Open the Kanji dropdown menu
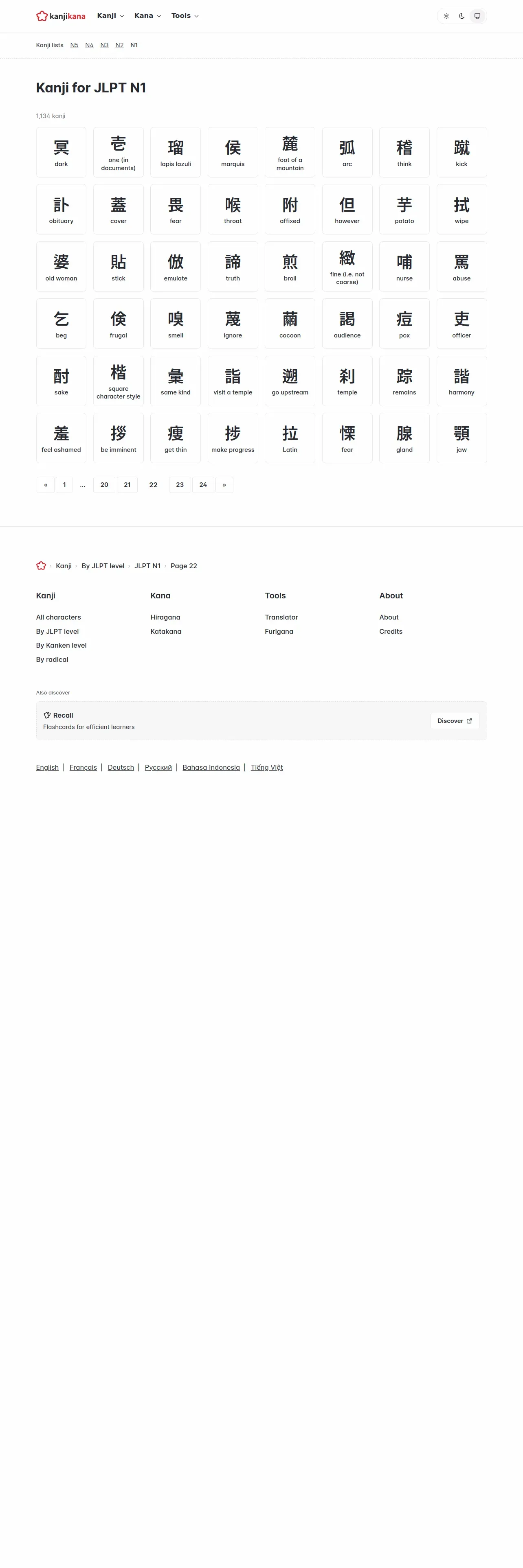This screenshot has height=1568, width=523. pos(111,16)
